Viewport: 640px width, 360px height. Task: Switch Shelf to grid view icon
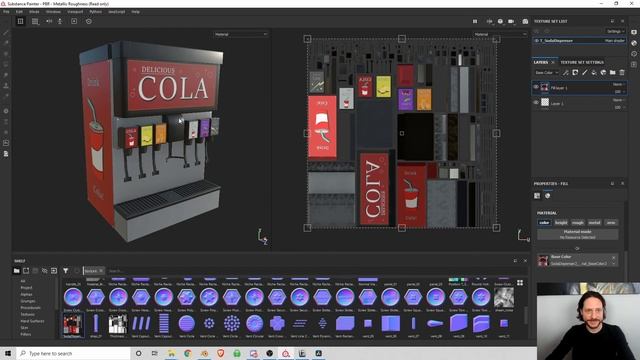[x=520, y=282]
